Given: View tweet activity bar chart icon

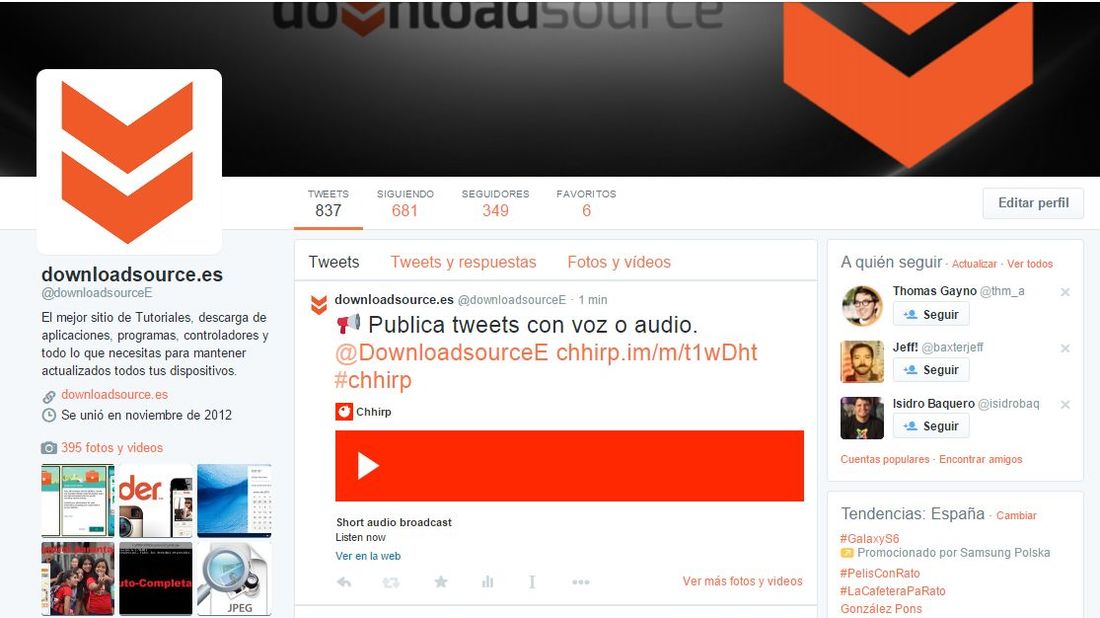Looking at the screenshot, I should (x=488, y=582).
